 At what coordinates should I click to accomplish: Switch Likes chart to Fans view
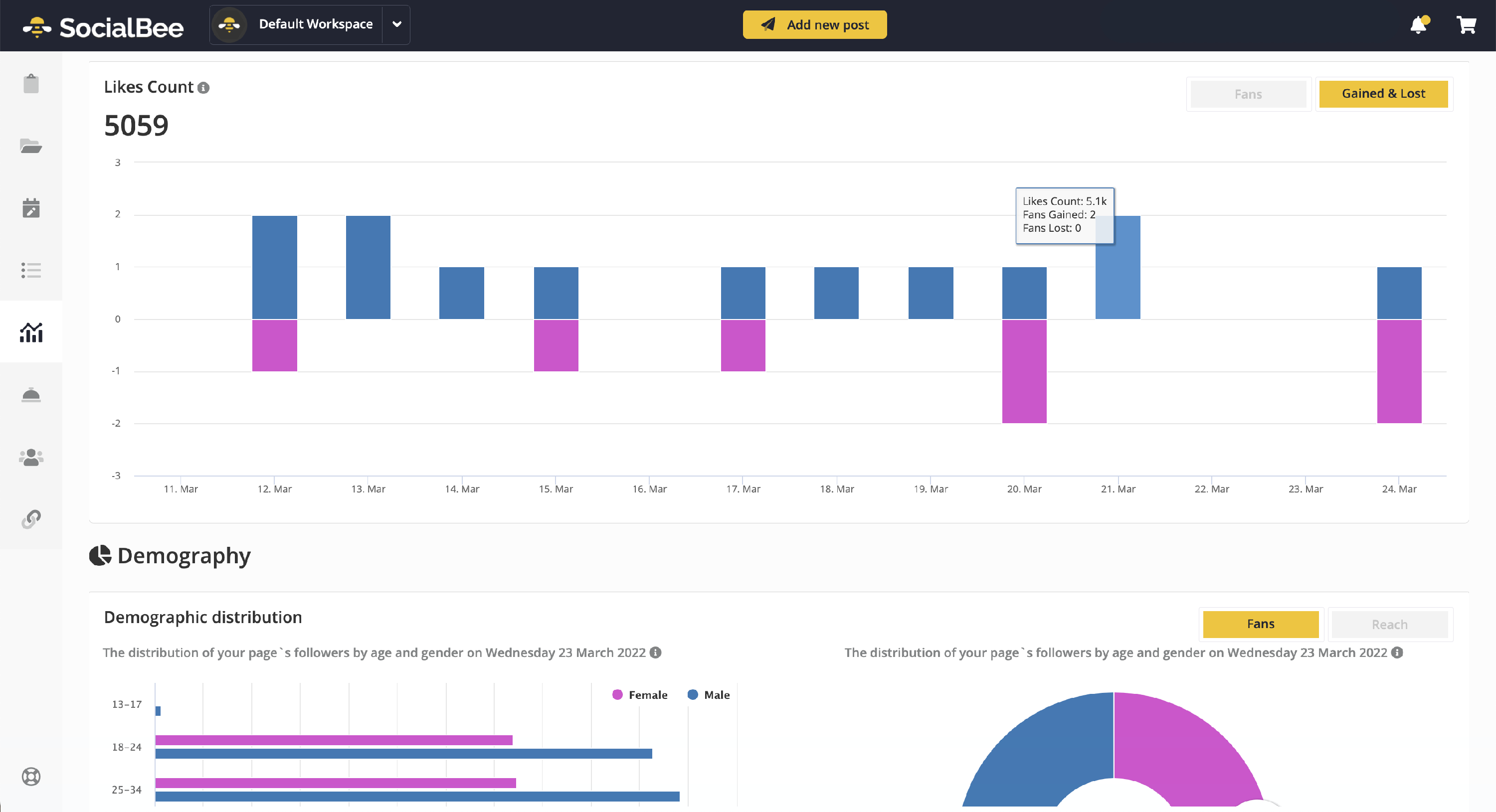1248,94
